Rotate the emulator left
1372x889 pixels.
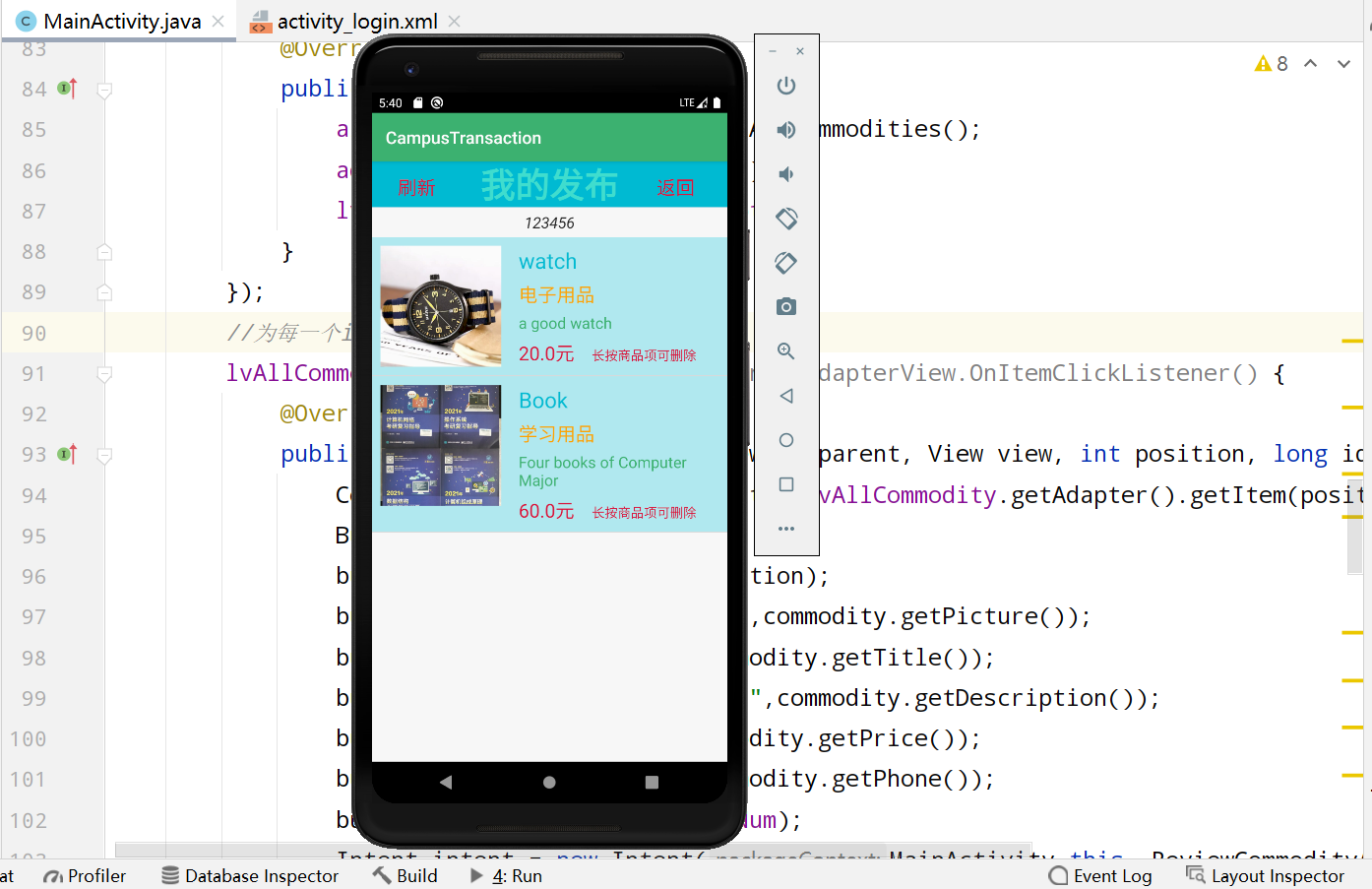coord(785,219)
